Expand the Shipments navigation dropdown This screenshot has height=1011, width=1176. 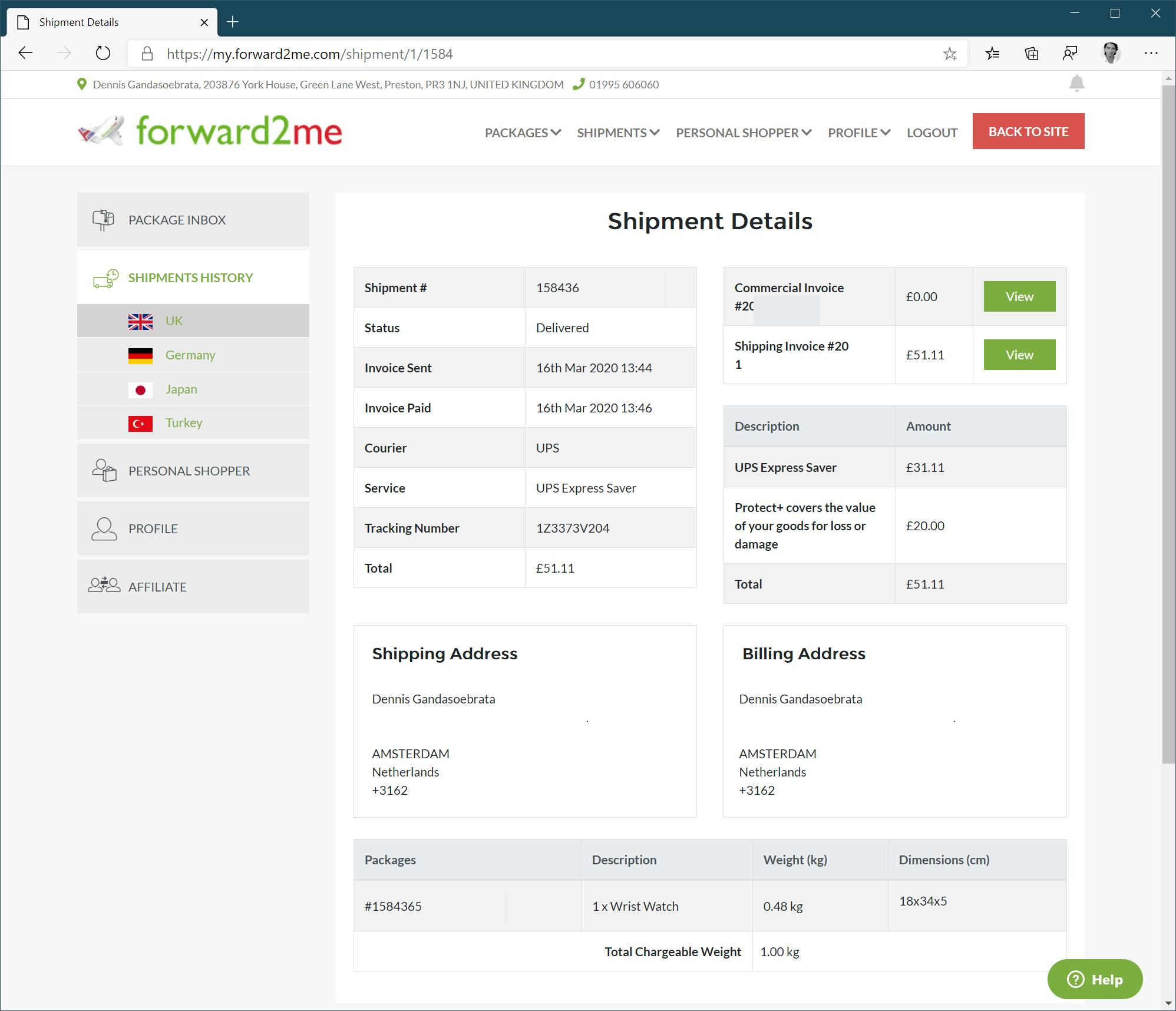(x=617, y=133)
